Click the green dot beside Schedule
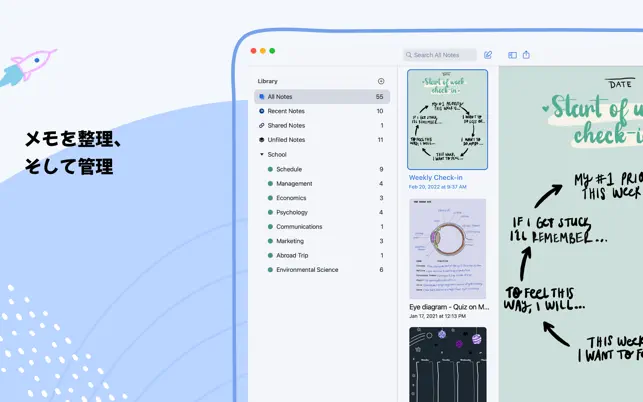 tap(270, 169)
